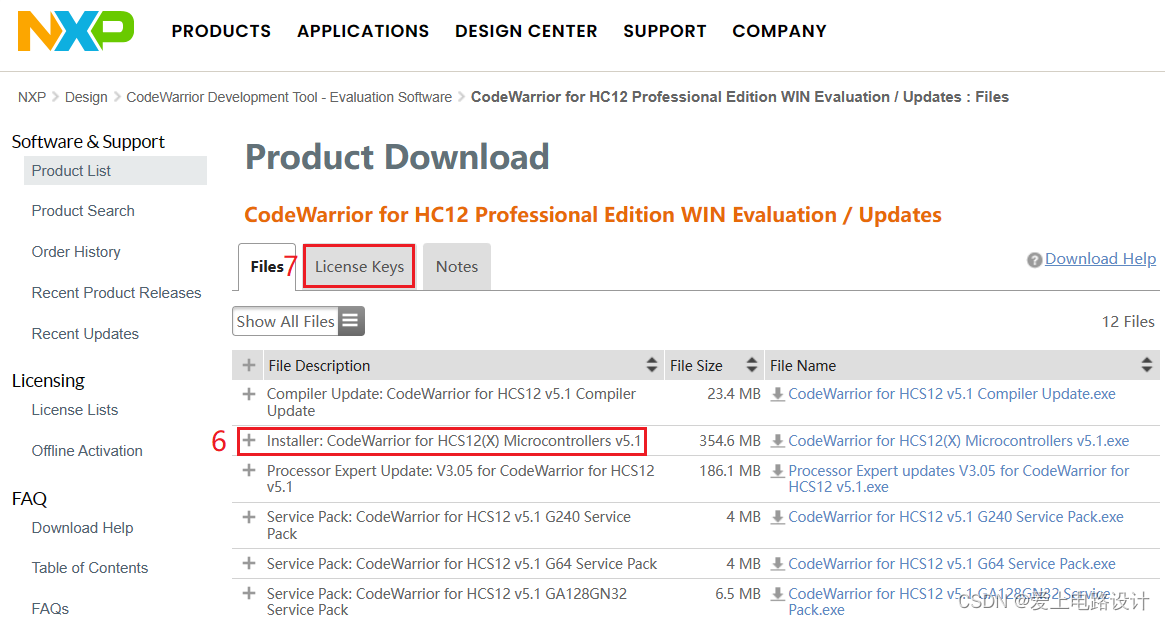Click download icon for HCS12(X) Microcontrollers v5.1.exe

pyautogui.click(x=778, y=441)
